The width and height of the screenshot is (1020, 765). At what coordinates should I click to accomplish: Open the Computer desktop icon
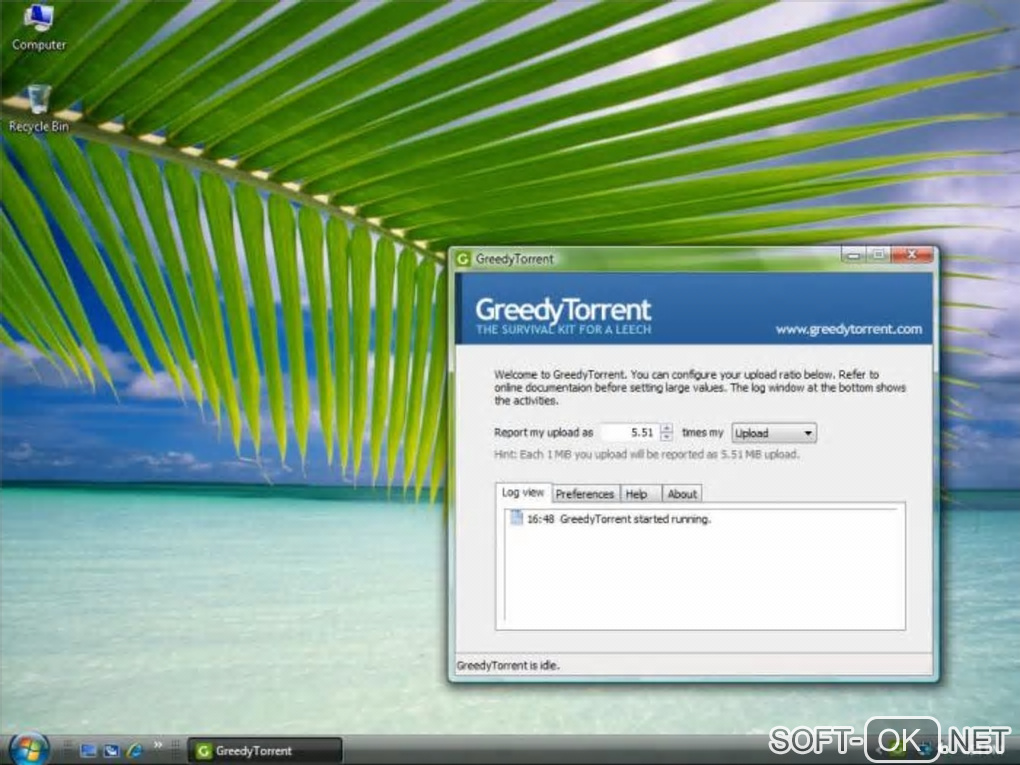(x=38, y=27)
